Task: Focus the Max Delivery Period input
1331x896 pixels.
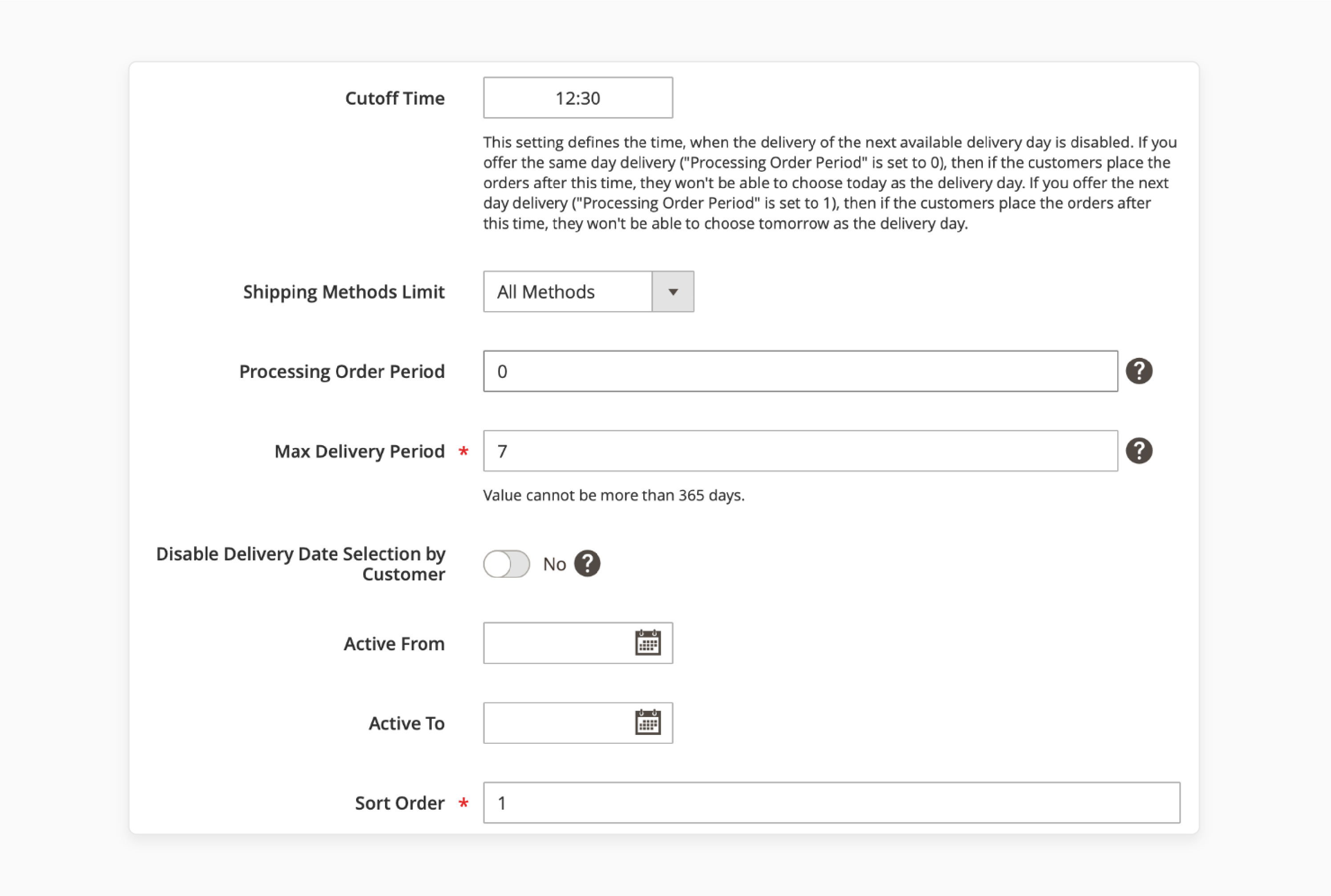Action: [x=800, y=451]
